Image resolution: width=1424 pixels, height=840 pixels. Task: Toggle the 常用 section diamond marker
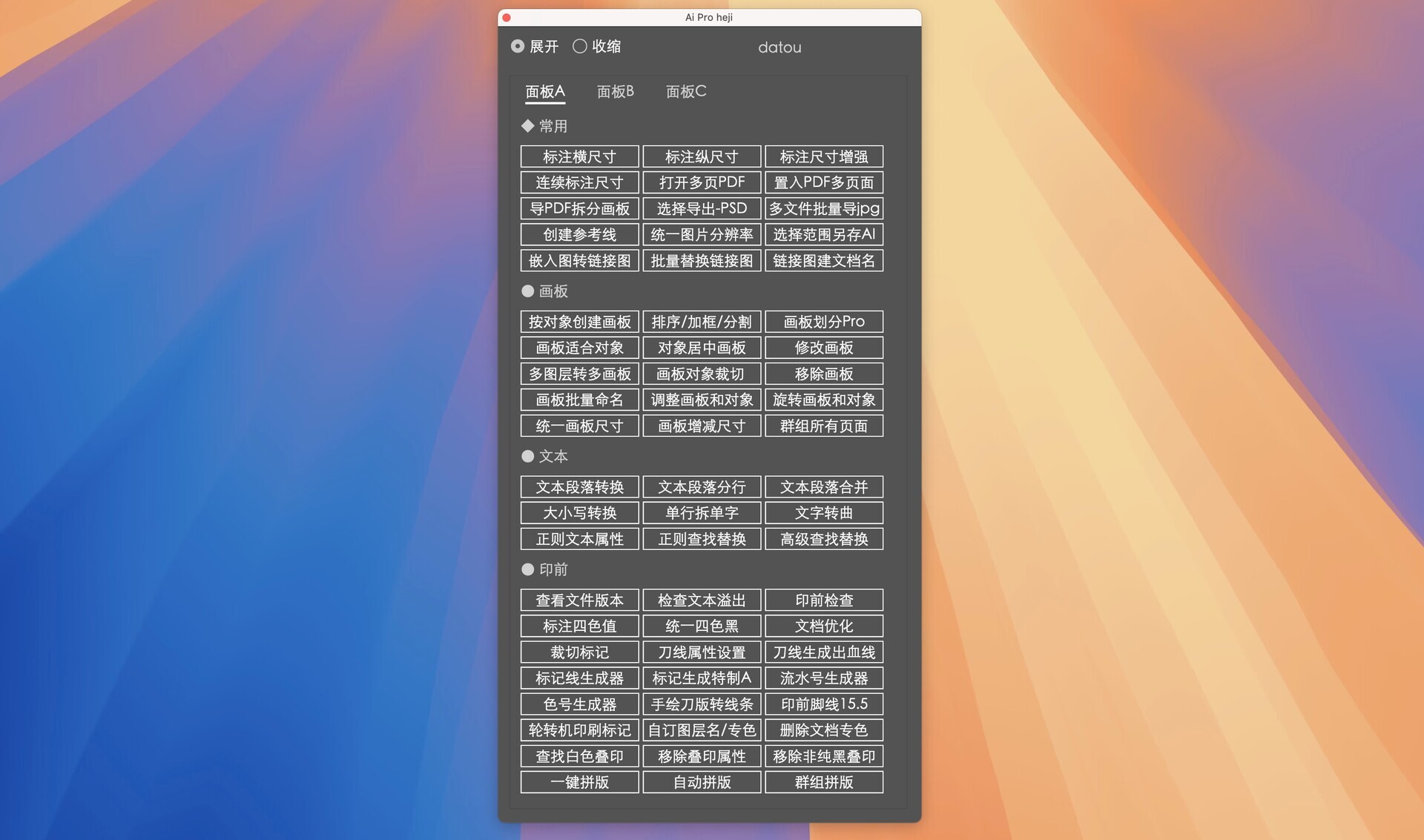[528, 126]
